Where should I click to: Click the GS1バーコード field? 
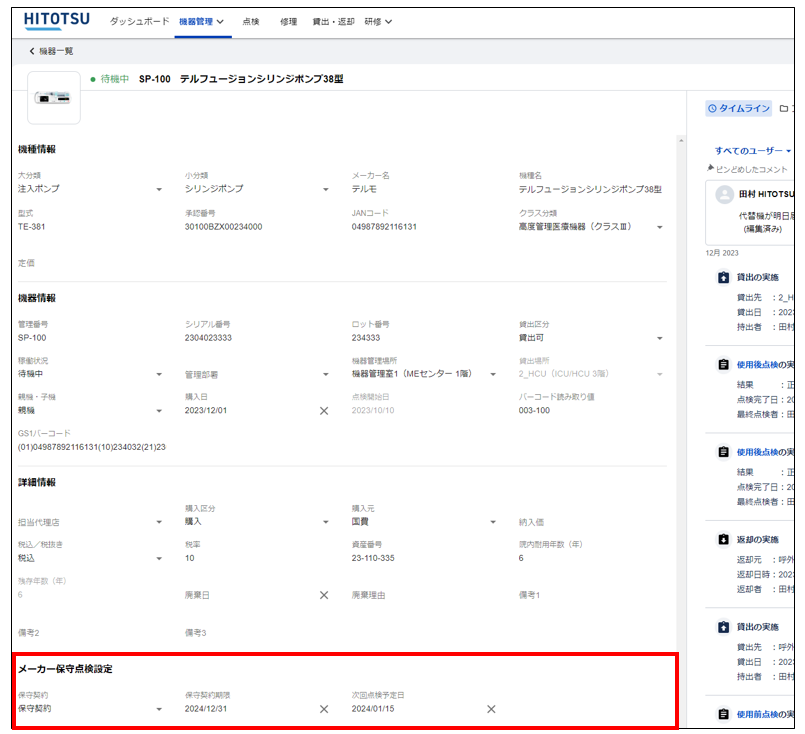pyautogui.click(x=90, y=447)
